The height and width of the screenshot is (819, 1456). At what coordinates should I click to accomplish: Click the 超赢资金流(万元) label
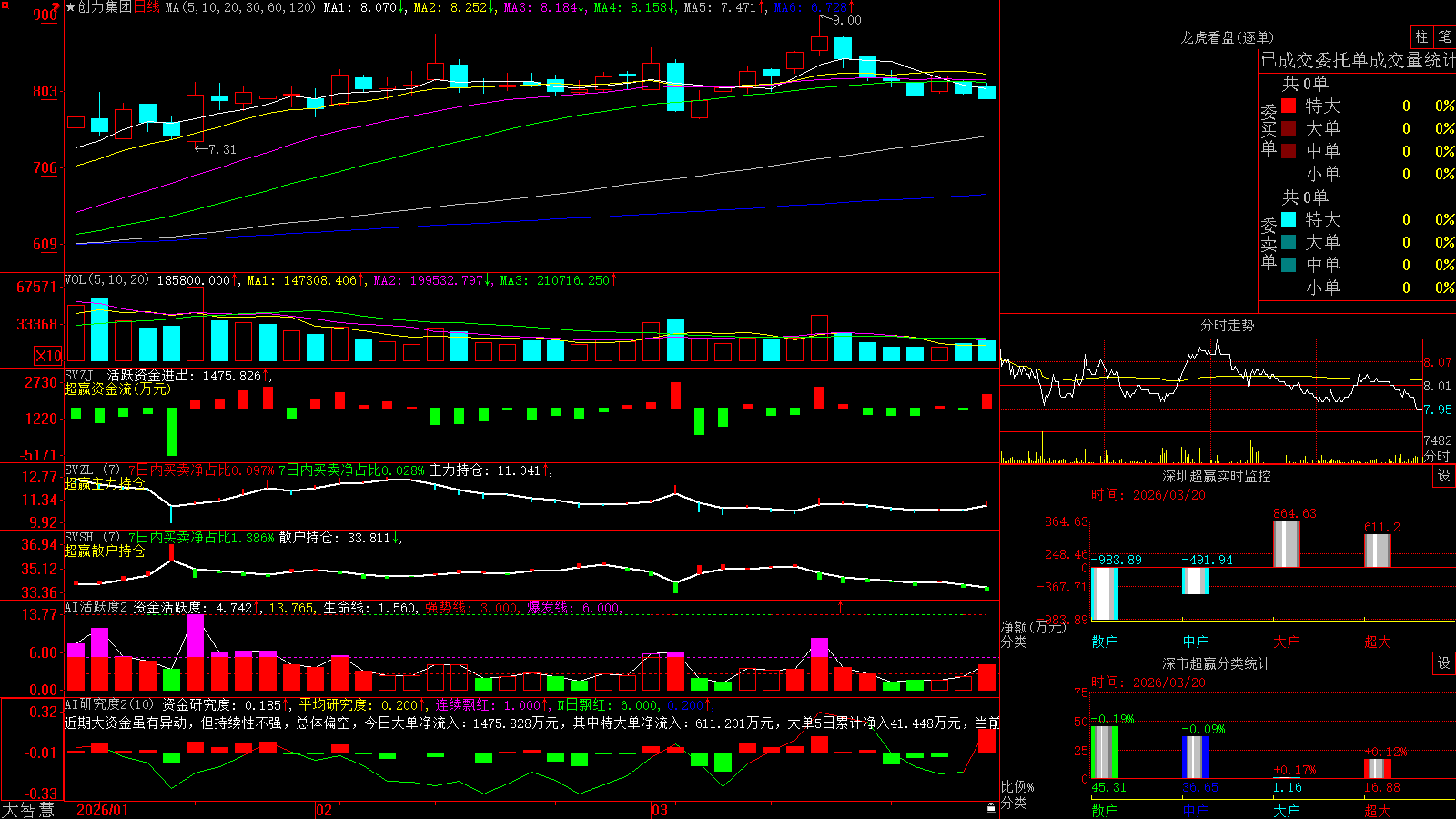click(x=117, y=389)
